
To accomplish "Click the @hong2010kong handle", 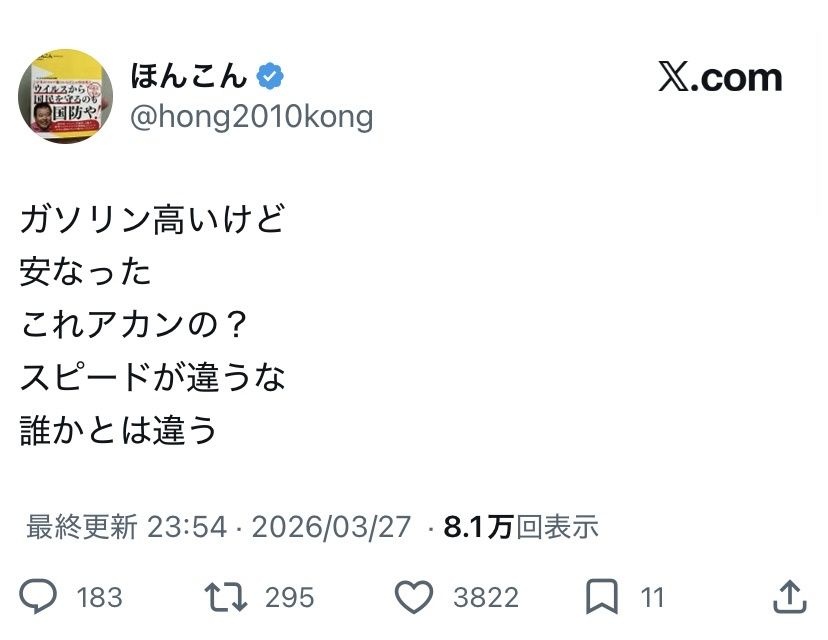I will pos(252,117).
